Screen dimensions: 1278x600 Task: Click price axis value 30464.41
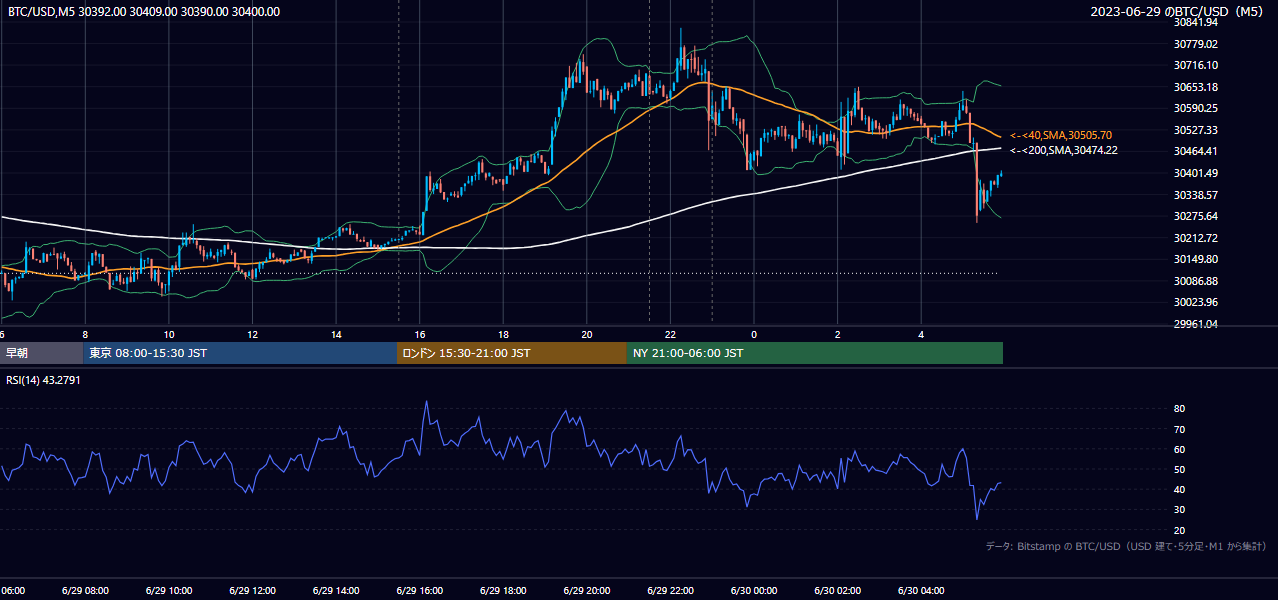pyautogui.click(x=1196, y=151)
